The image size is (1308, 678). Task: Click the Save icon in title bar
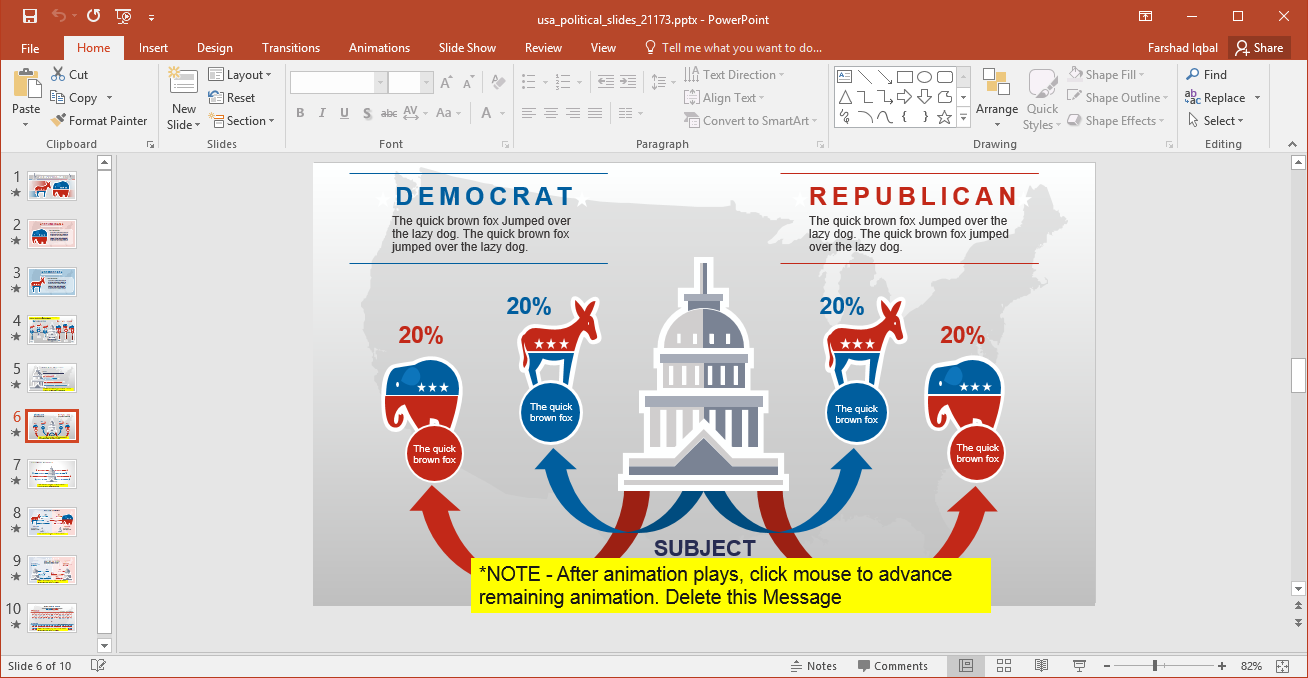tap(30, 16)
